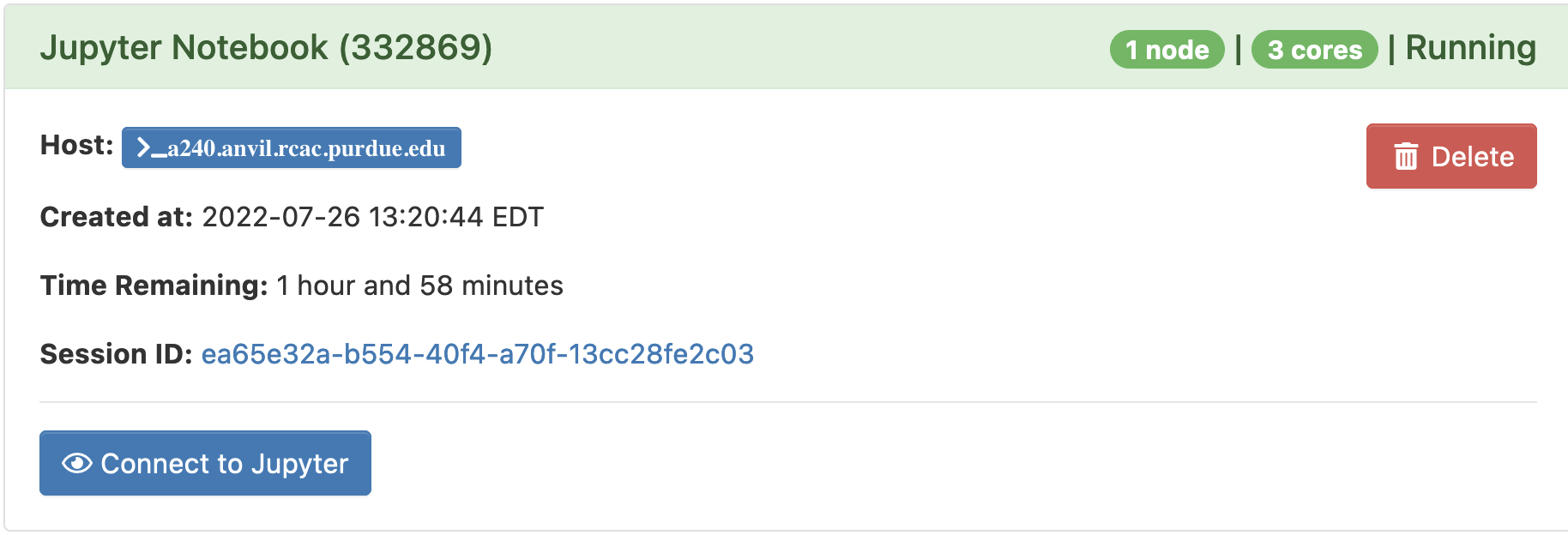Click the Jupyter Notebook (332869) title
Screen dimensions: 1568x535
point(266,49)
